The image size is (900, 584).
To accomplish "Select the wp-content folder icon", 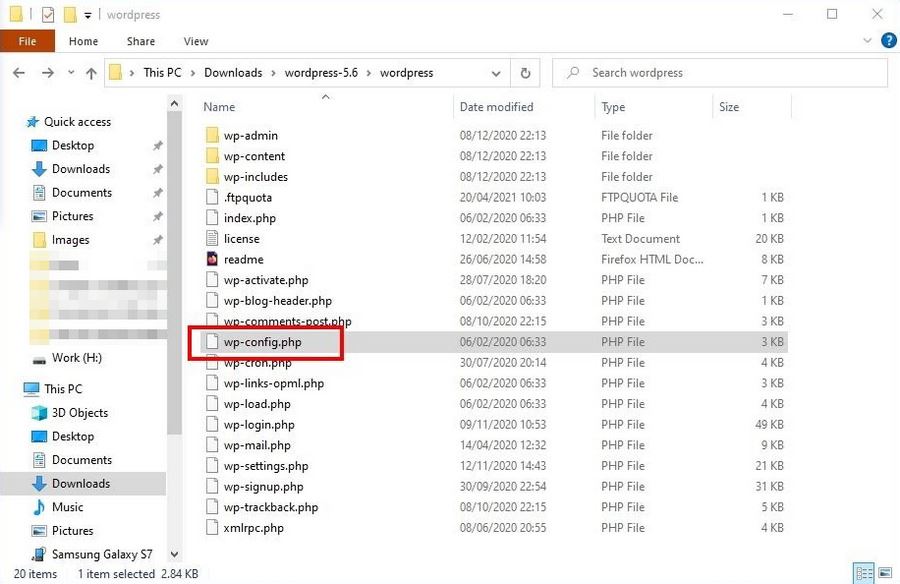I will (x=212, y=156).
